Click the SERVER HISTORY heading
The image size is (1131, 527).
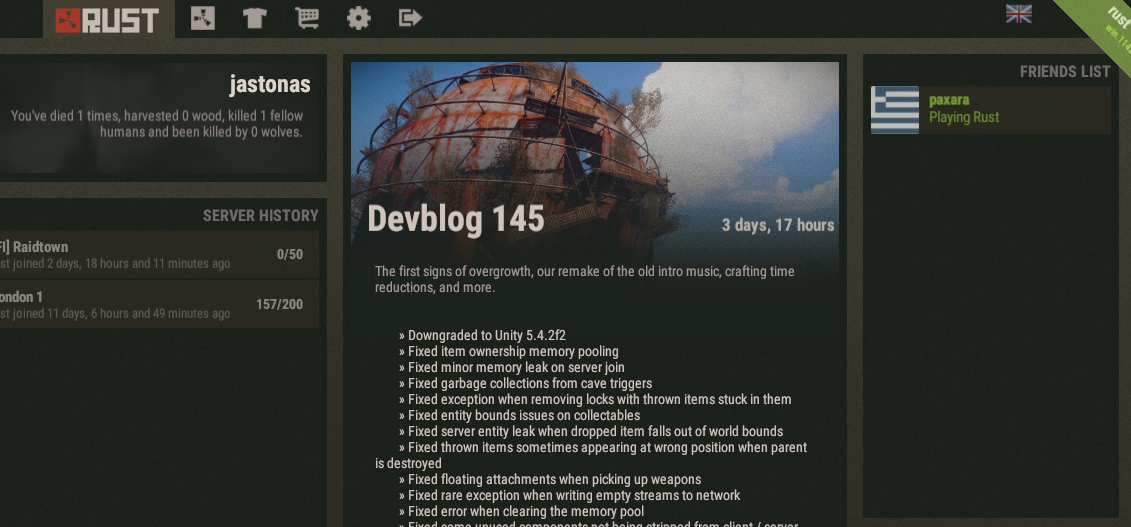[x=260, y=216]
